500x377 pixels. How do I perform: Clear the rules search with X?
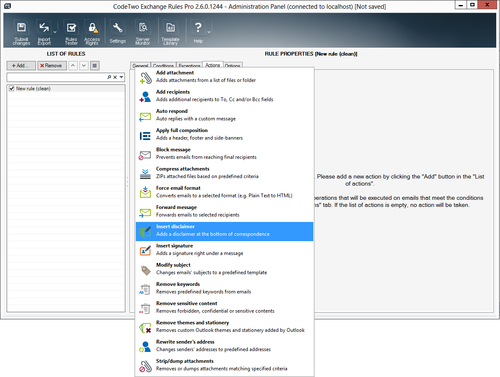pyautogui.click(x=115, y=77)
